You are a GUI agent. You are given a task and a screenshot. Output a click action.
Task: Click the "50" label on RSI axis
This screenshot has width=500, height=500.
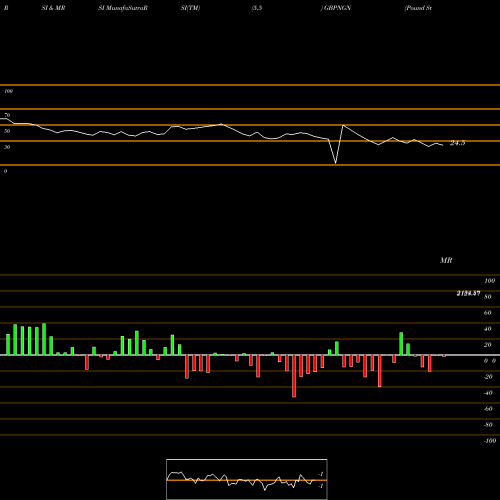point(7,131)
